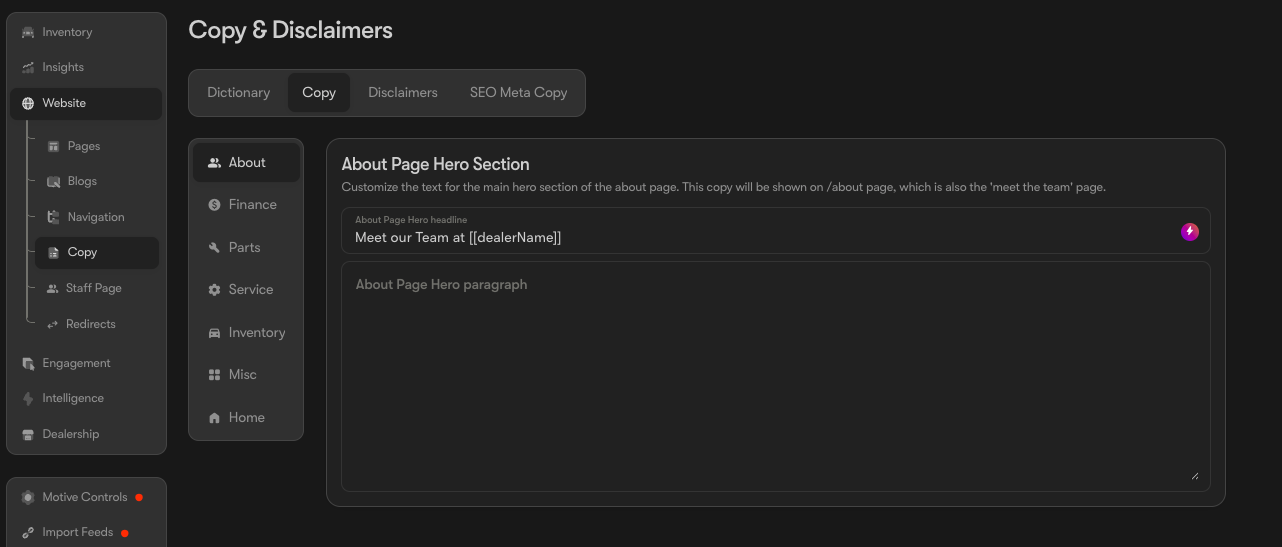Image resolution: width=1282 pixels, height=547 pixels.
Task: Click the Insights chart icon
Action: click(x=28, y=67)
